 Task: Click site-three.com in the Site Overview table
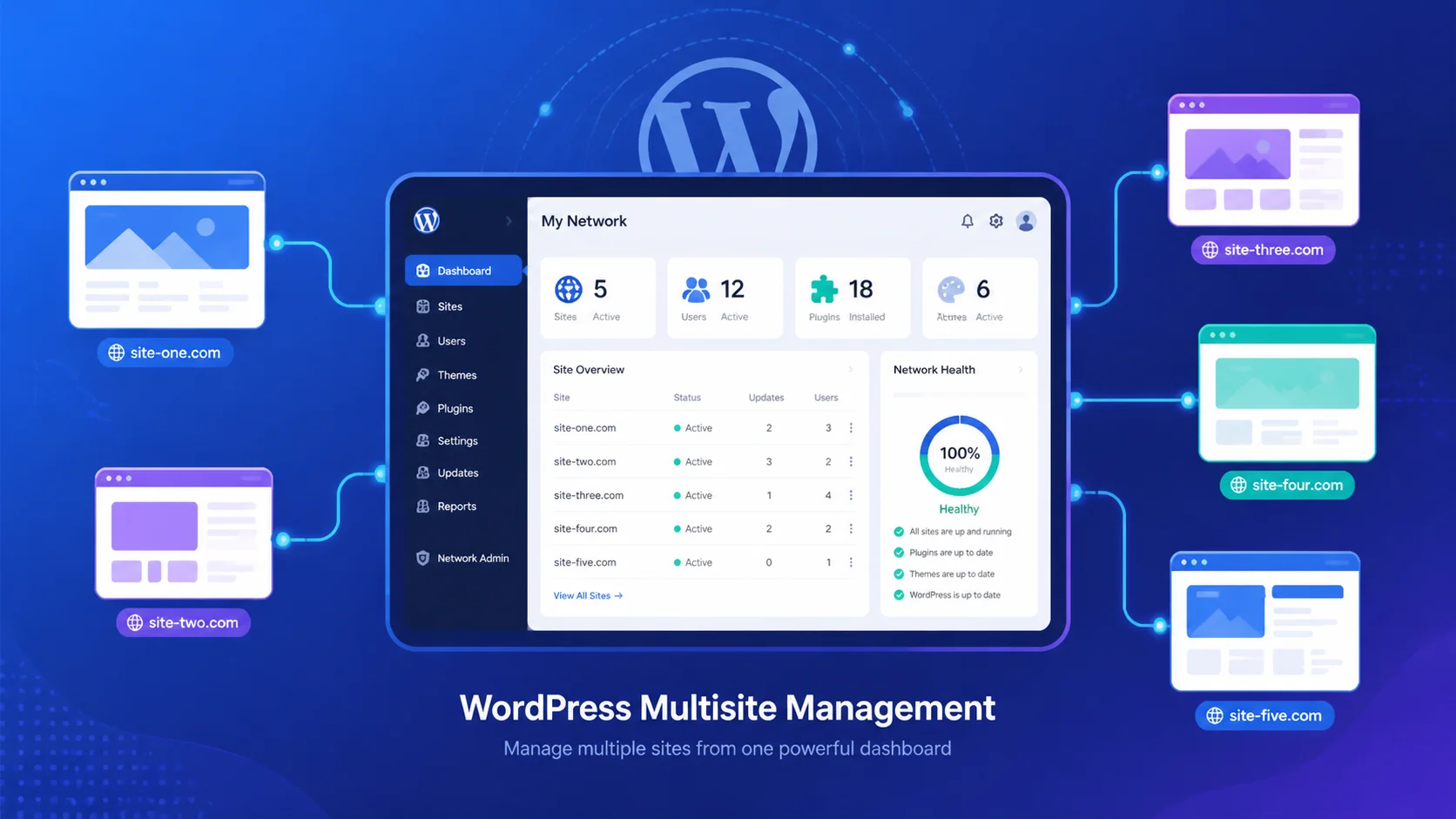pyautogui.click(x=589, y=495)
